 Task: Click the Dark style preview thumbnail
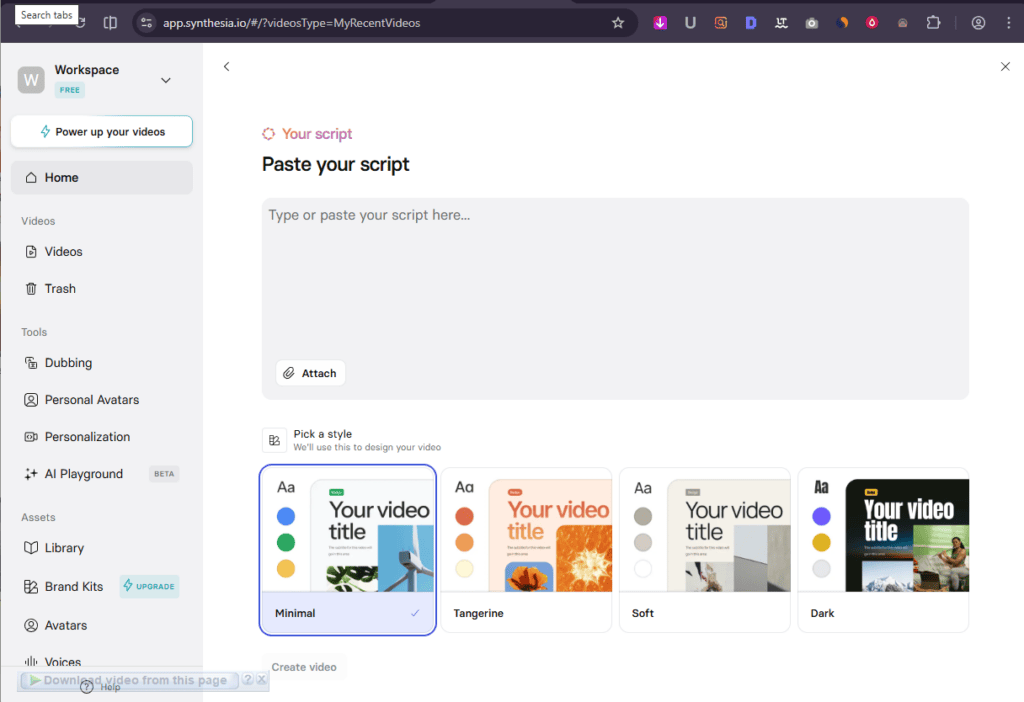[x=907, y=535]
